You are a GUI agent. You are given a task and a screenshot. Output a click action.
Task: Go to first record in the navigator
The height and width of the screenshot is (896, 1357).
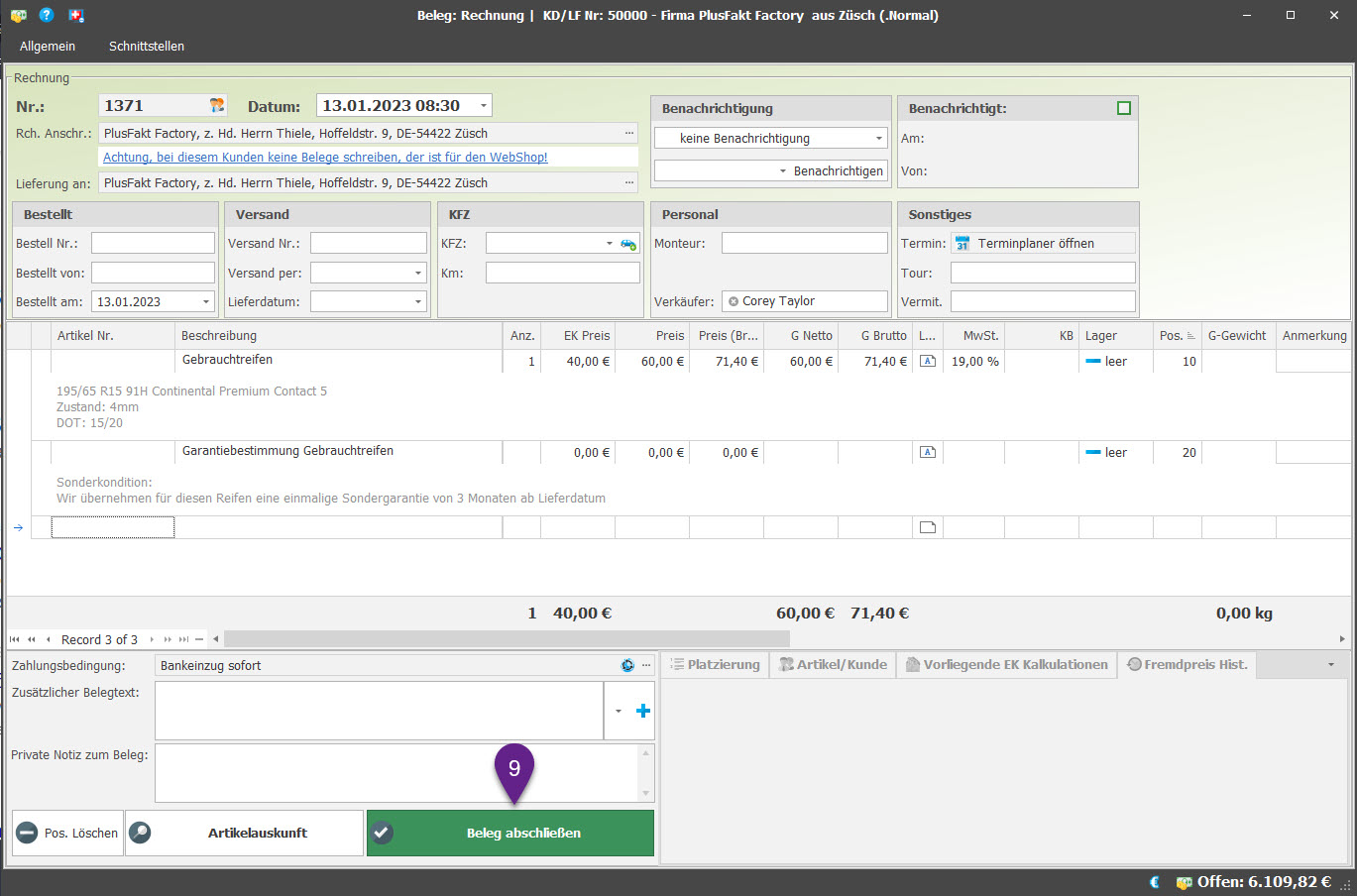point(14,639)
